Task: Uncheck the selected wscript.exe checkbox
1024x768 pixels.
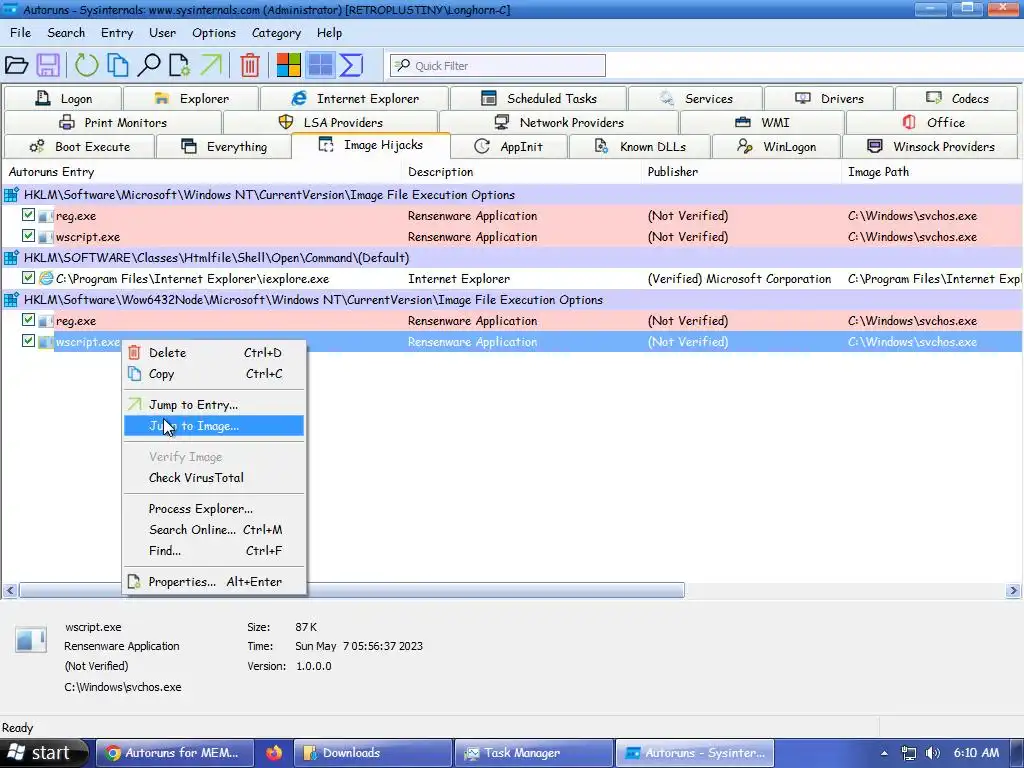Action: click(28, 340)
